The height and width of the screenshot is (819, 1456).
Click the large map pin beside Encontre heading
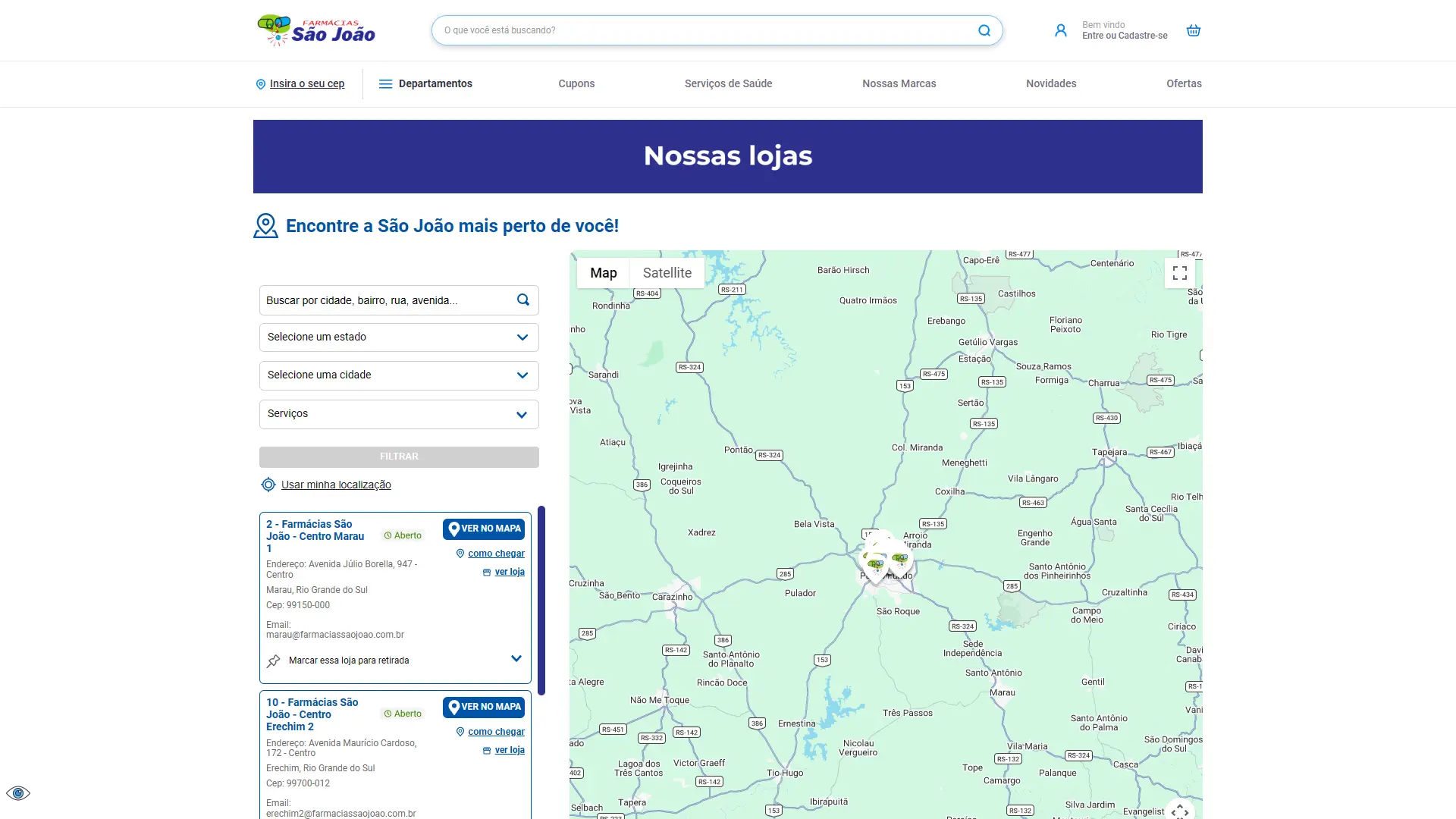[x=266, y=225]
